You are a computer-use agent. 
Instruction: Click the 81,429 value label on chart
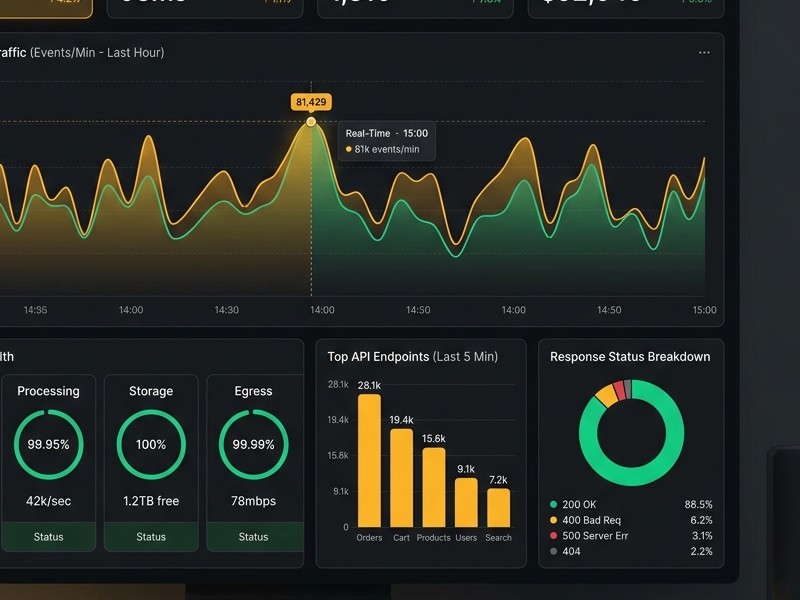pyautogui.click(x=311, y=102)
